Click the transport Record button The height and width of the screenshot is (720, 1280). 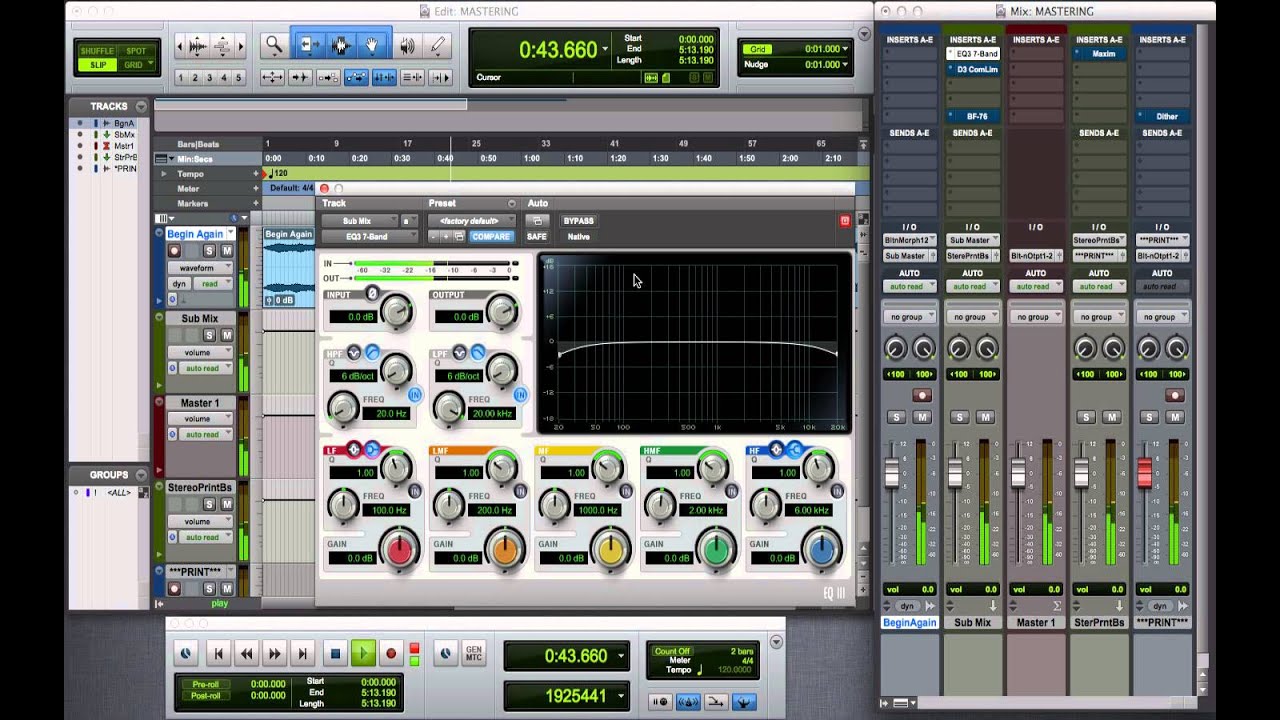point(391,654)
